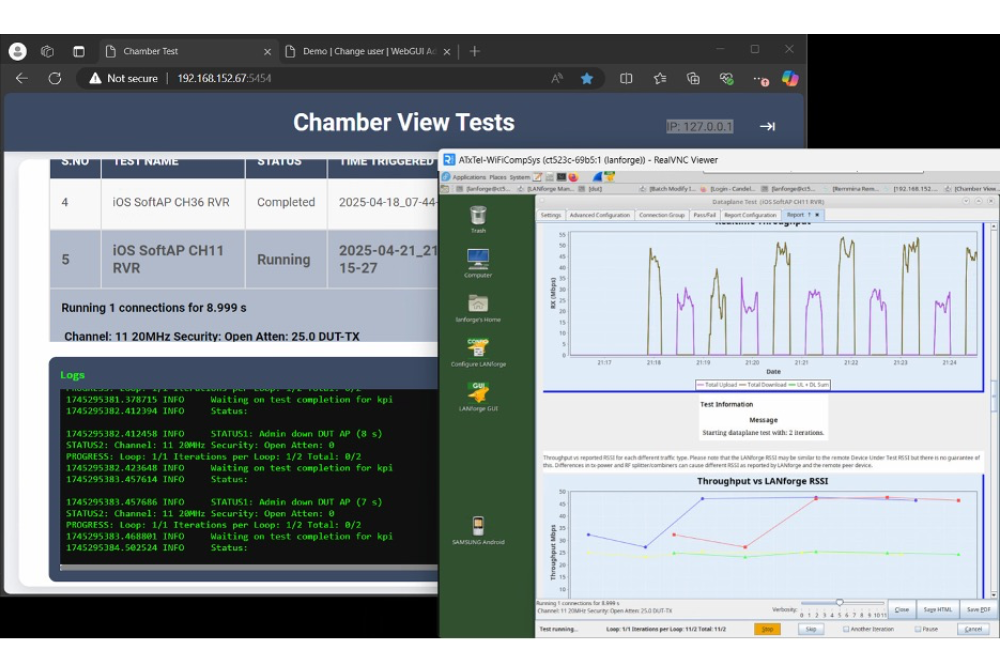This screenshot has height=672, width=1000.
Task: Click the Save PDF button
Action: pyautogui.click(x=978, y=609)
